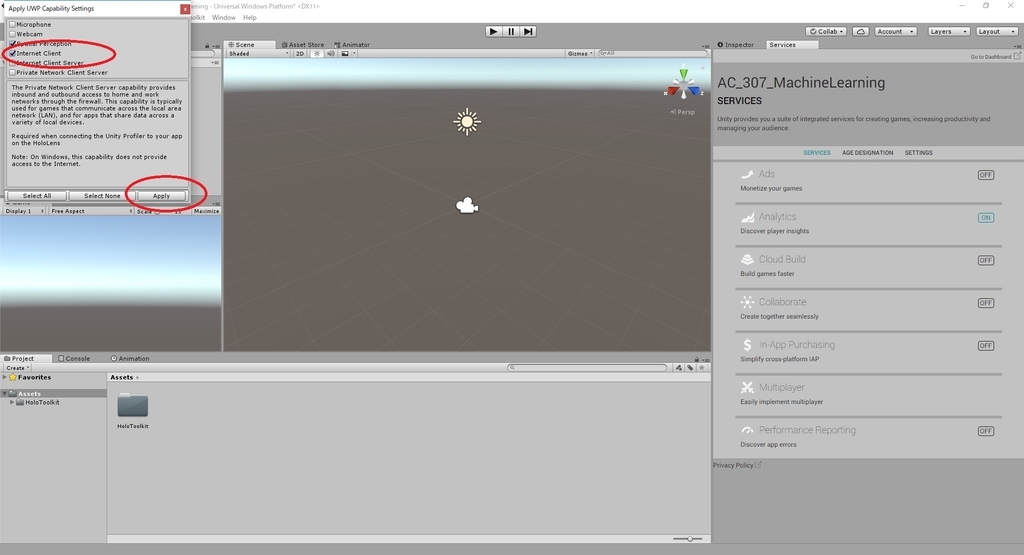
Task: Open the Help menu
Action: [x=249, y=18]
